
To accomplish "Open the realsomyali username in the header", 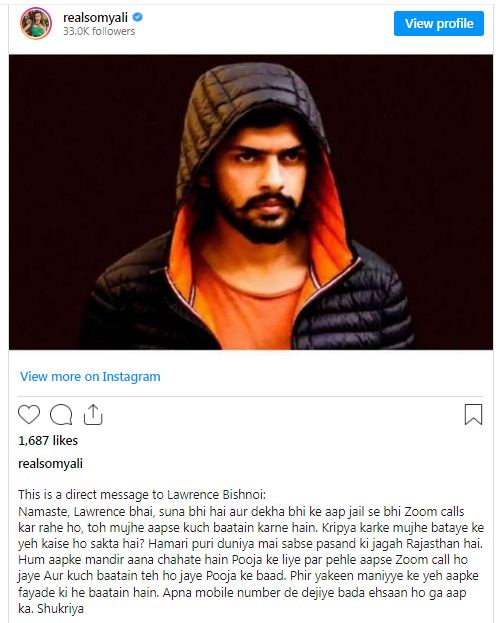I will 95,18.
